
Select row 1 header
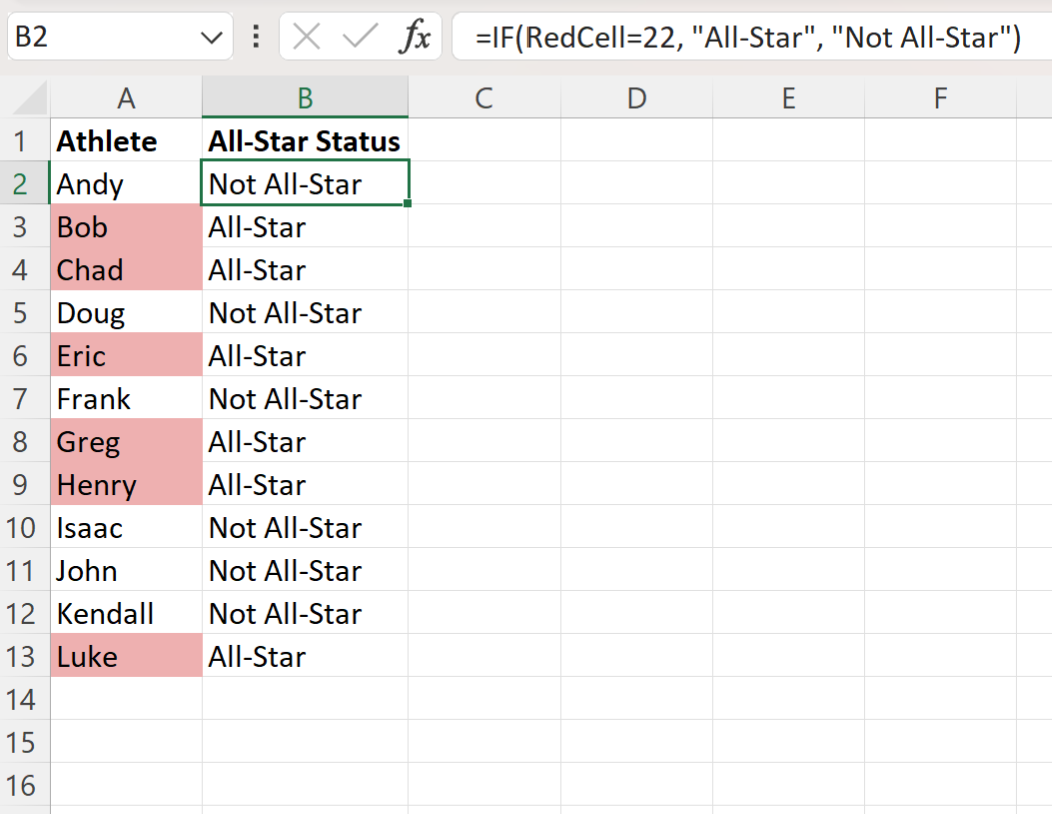coord(23,141)
